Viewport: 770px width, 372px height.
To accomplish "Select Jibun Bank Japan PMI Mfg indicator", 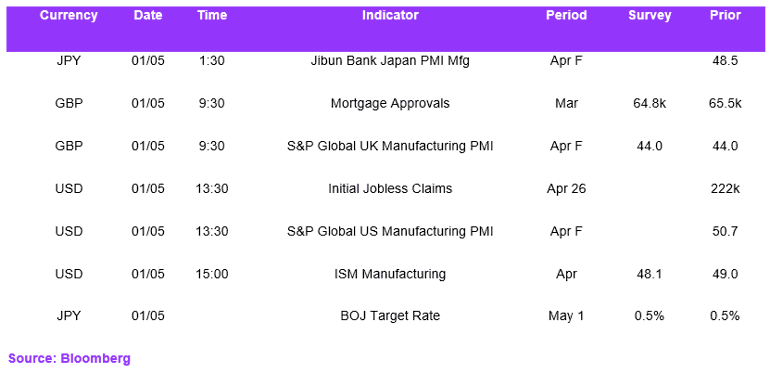I will (x=390, y=62).
